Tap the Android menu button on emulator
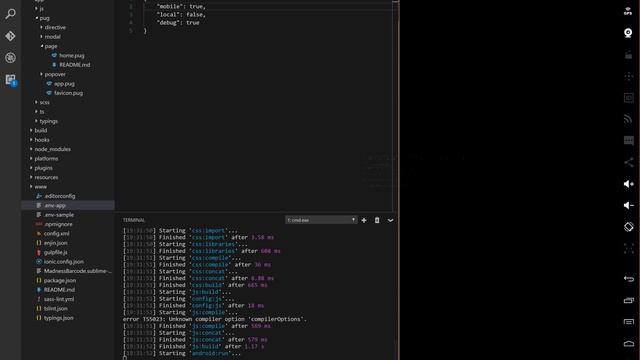Screen dimensions: 640x360 (629, 322)
